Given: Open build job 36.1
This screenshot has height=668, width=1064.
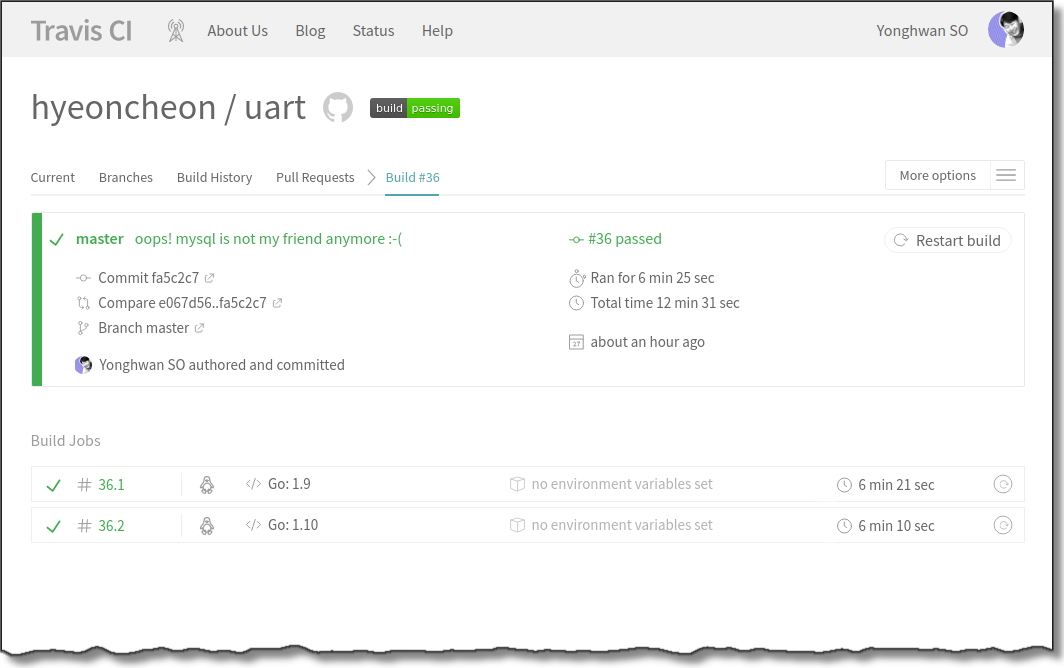Looking at the screenshot, I should [x=111, y=485].
